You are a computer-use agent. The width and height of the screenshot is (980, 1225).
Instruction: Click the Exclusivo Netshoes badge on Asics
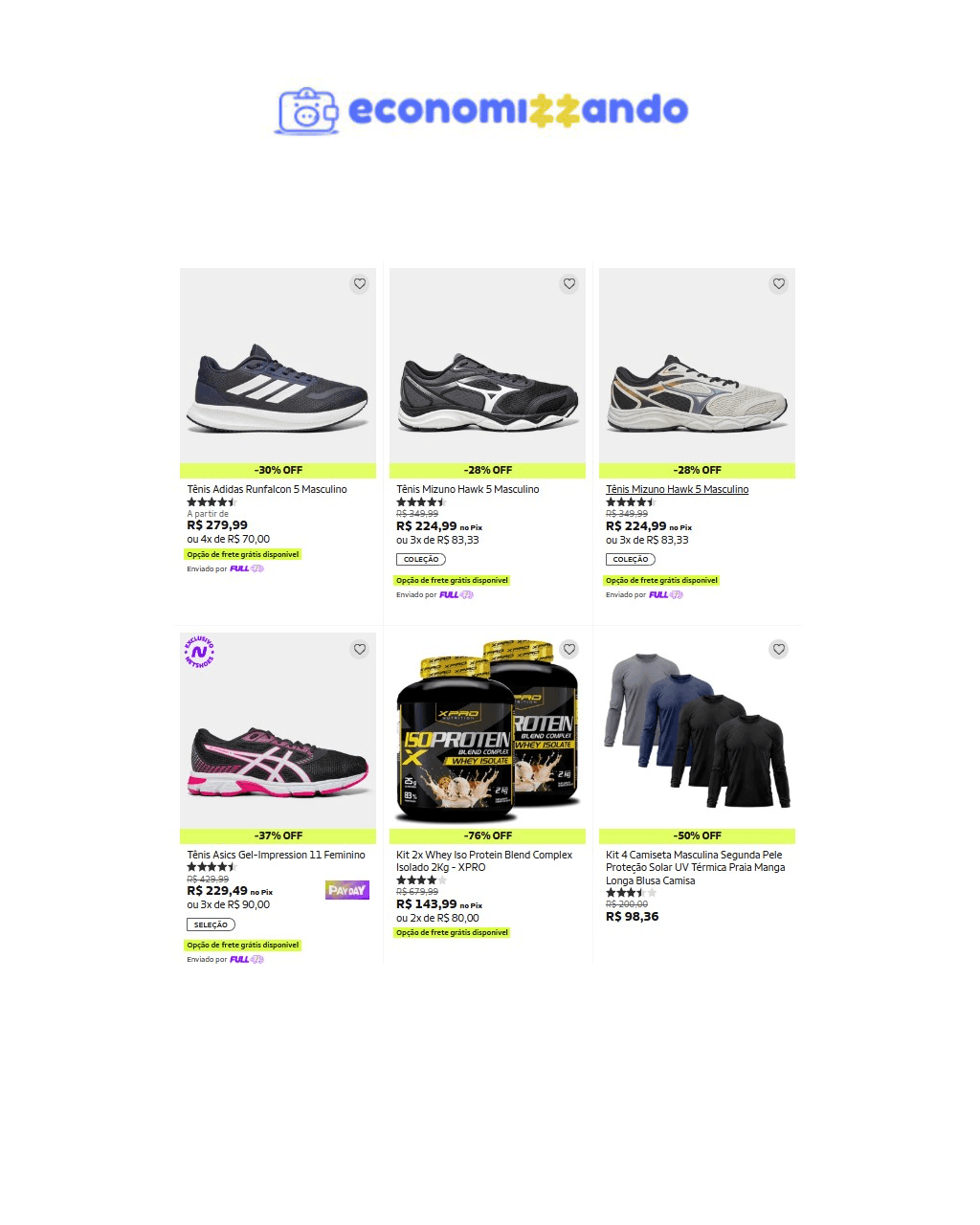pyautogui.click(x=199, y=652)
